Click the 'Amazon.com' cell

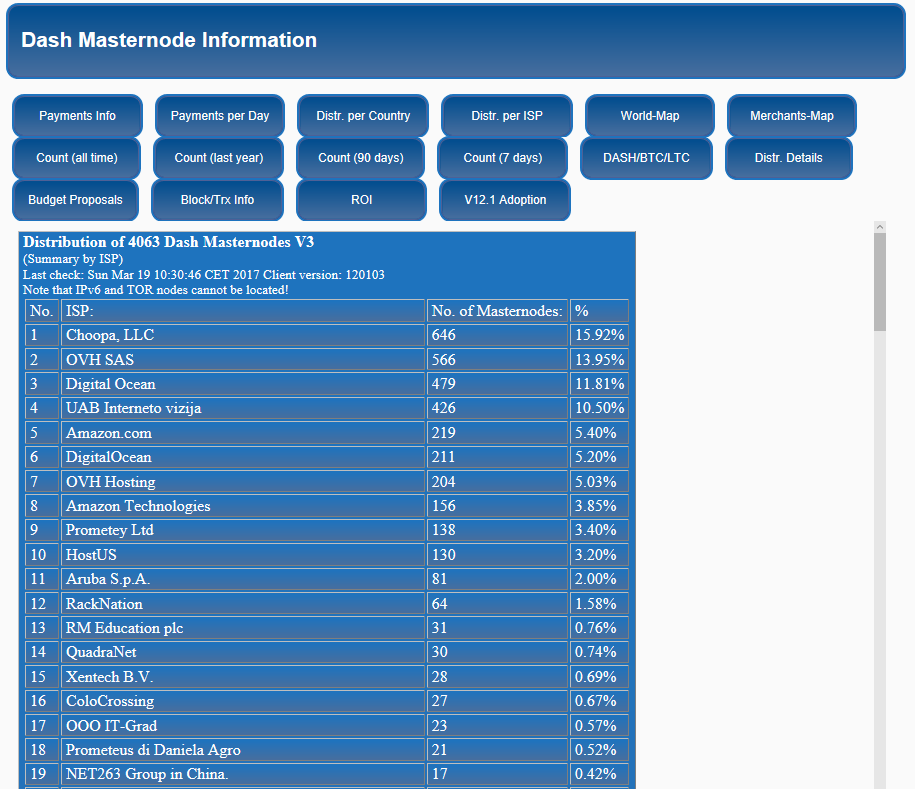point(243,432)
